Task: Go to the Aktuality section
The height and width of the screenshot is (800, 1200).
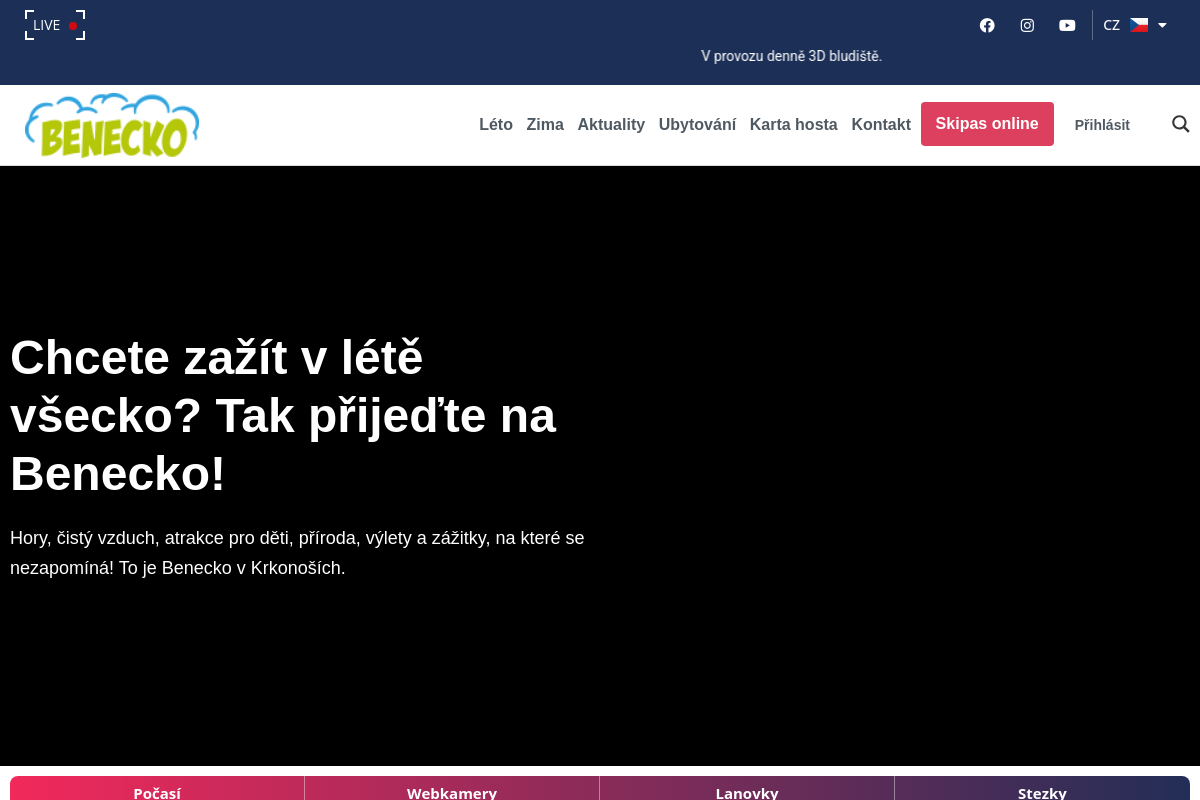Action: (x=611, y=125)
